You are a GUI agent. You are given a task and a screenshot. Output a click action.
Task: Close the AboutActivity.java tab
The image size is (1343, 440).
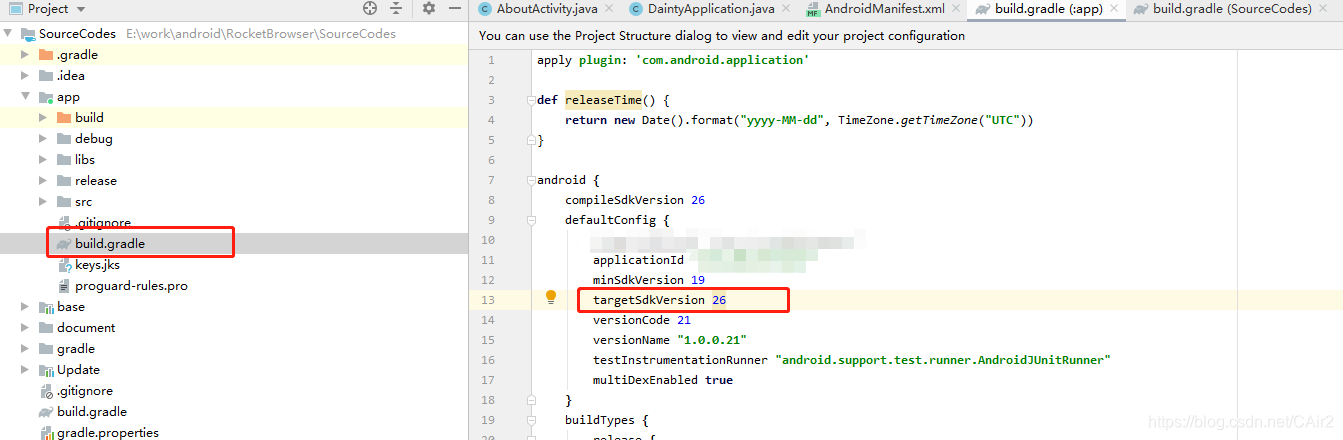(611, 9)
